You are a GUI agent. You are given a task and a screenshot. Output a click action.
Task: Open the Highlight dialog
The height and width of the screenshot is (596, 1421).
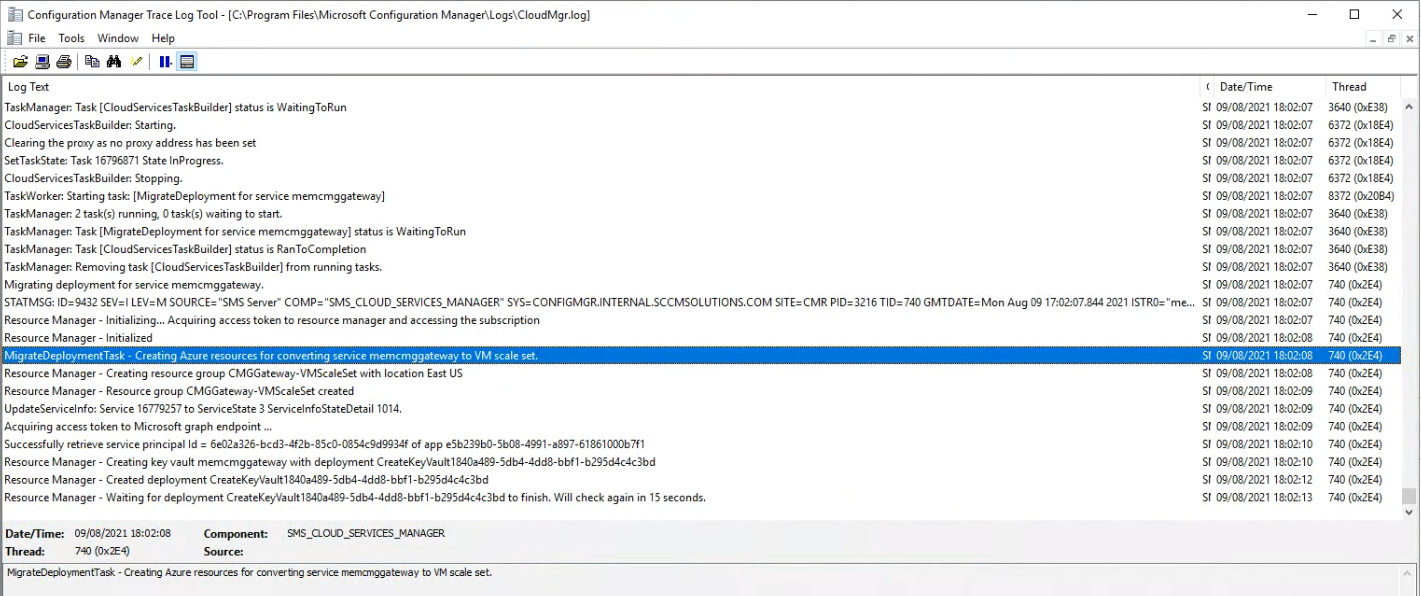137,61
